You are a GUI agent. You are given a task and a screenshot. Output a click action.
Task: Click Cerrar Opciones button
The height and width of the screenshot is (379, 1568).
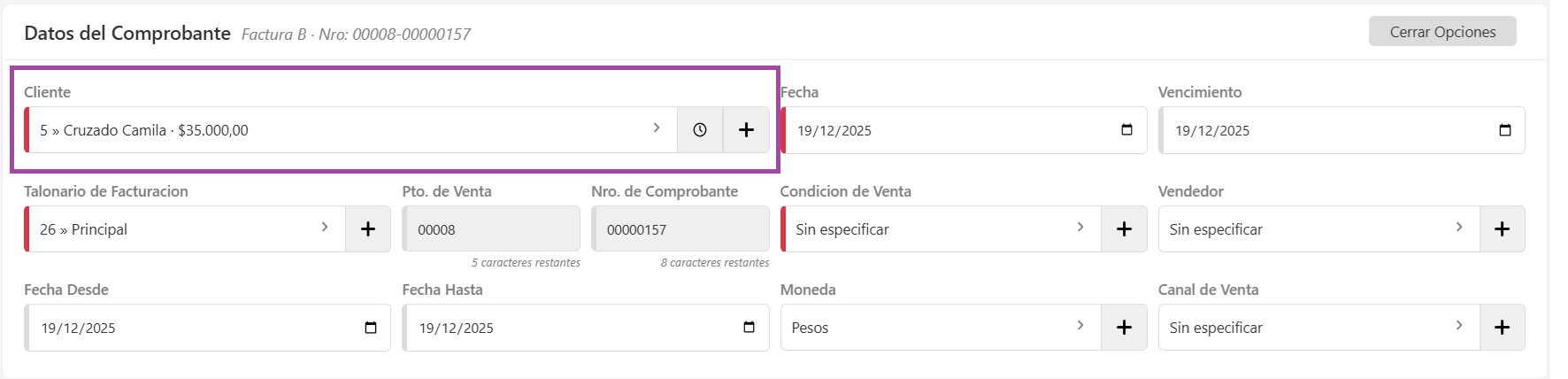click(x=1442, y=32)
